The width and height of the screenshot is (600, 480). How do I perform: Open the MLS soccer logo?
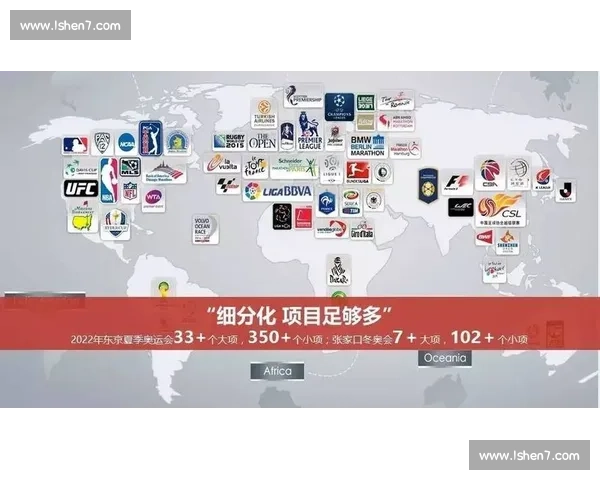130,167
